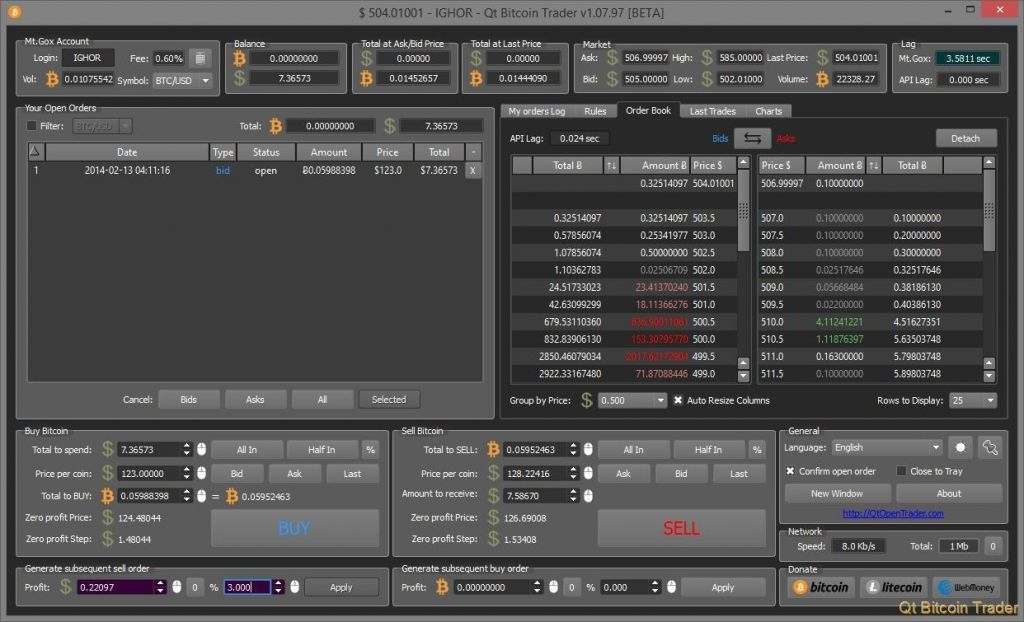Click the Bitcoin app icon in title bar
The height and width of the screenshot is (622, 1024).
coord(14,12)
